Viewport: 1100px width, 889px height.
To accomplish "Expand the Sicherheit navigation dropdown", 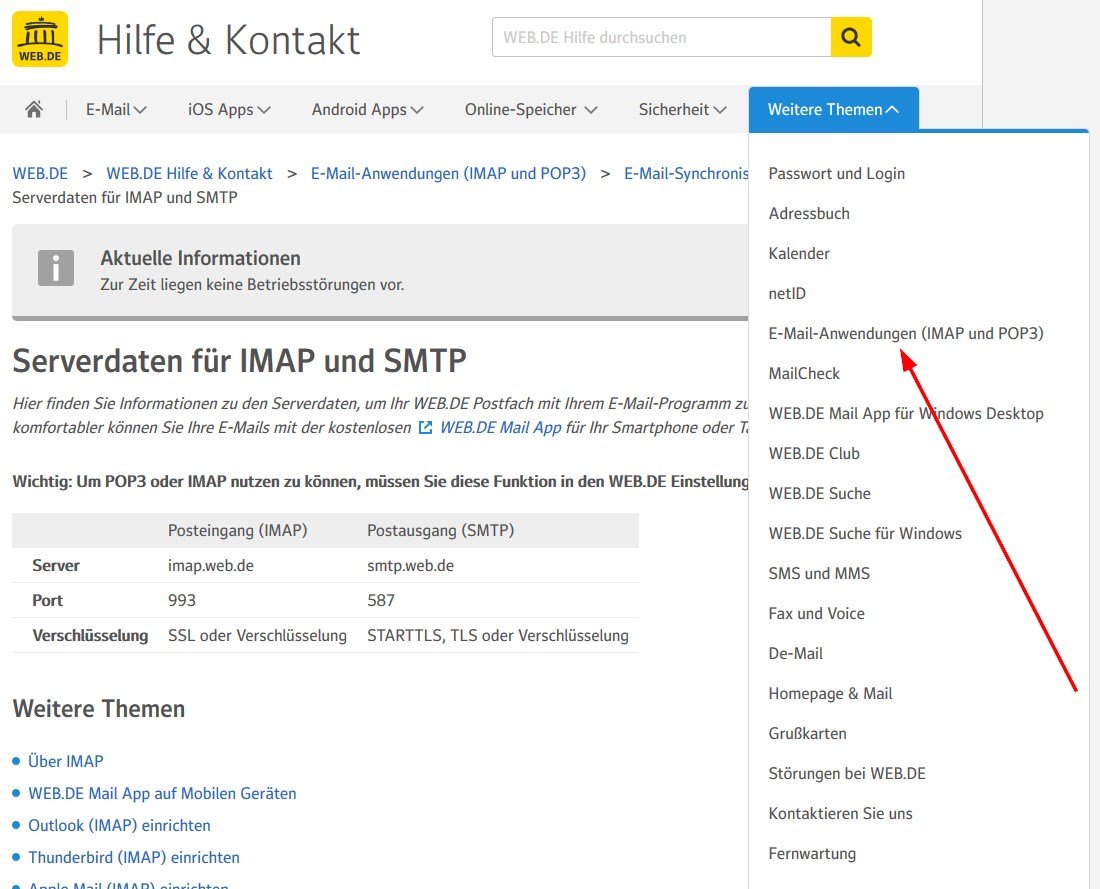I will 682,109.
